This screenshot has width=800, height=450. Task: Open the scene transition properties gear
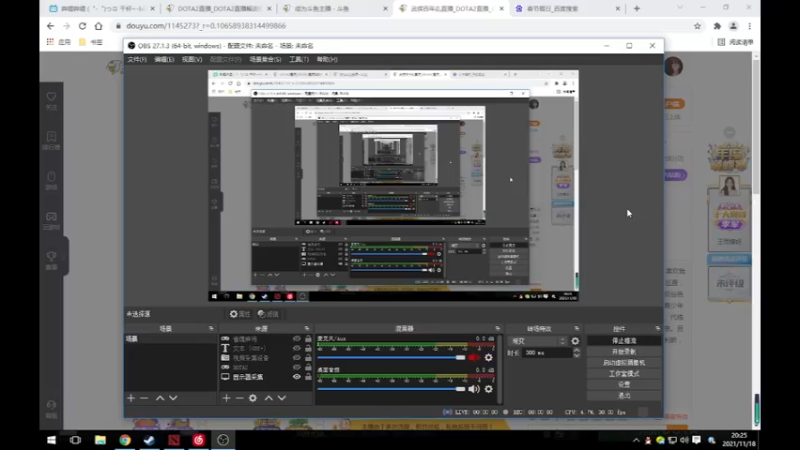click(575, 341)
